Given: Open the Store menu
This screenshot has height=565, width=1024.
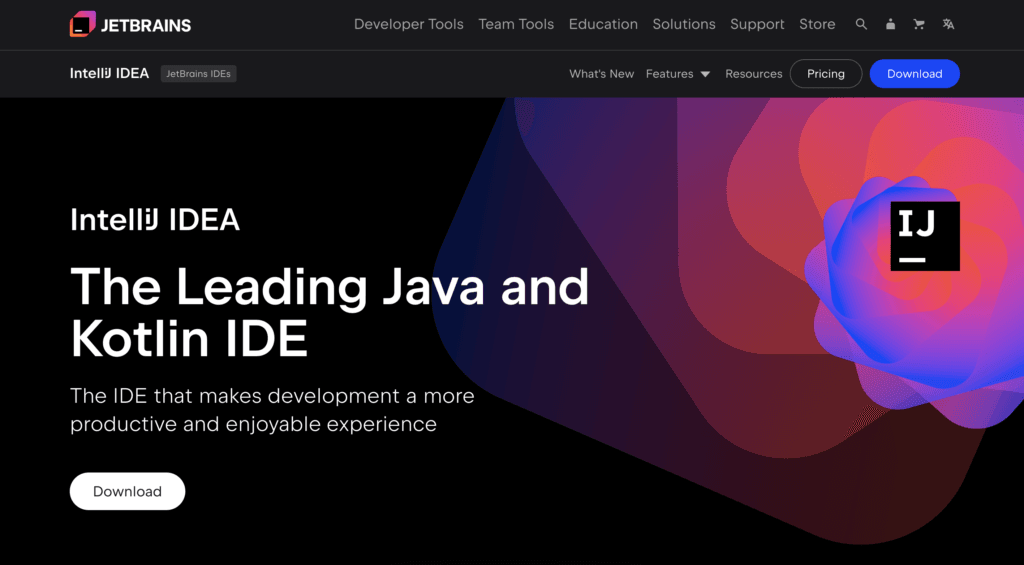Looking at the screenshot, I should [x=817, y=24].
